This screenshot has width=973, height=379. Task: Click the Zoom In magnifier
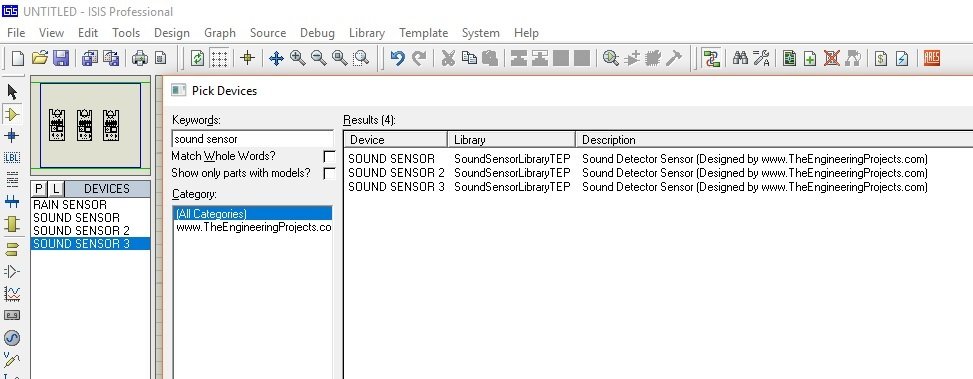(298, 58)
